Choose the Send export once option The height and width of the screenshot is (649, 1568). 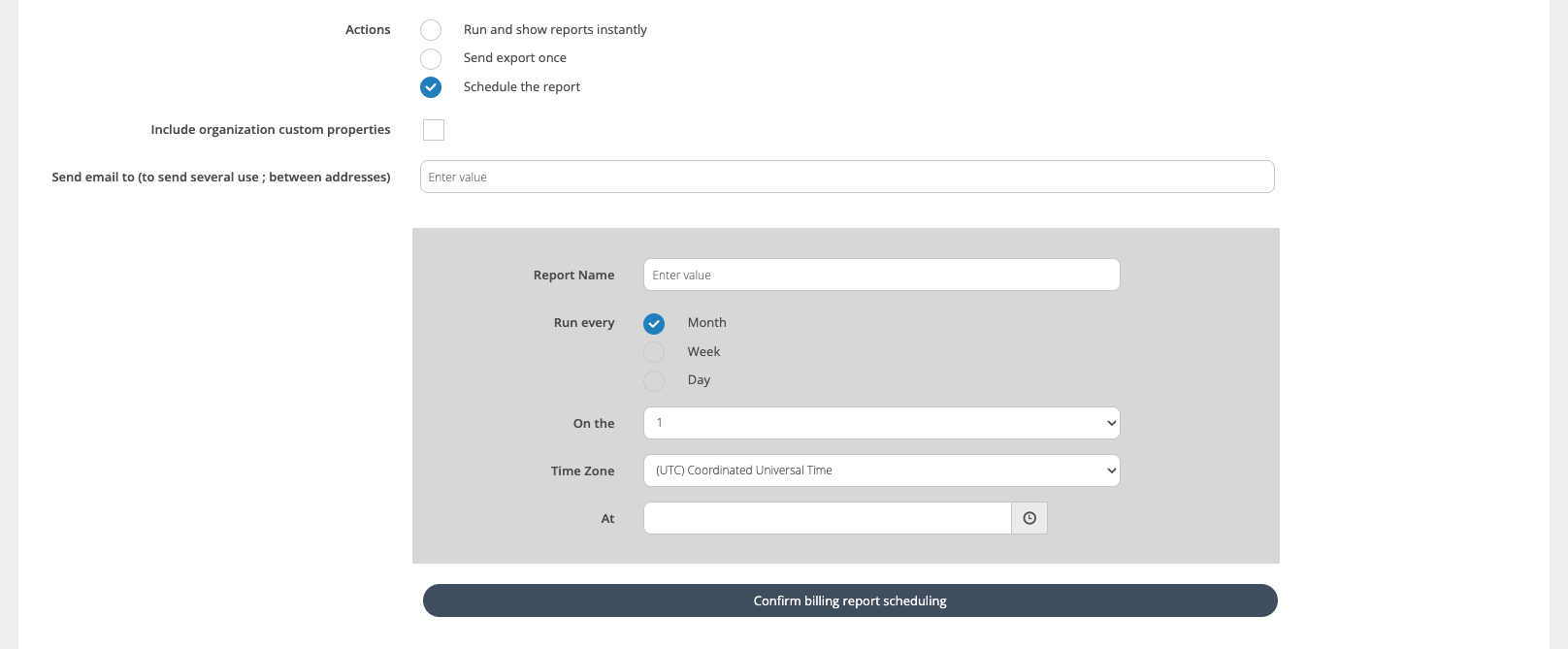click(x=431, y=58)
